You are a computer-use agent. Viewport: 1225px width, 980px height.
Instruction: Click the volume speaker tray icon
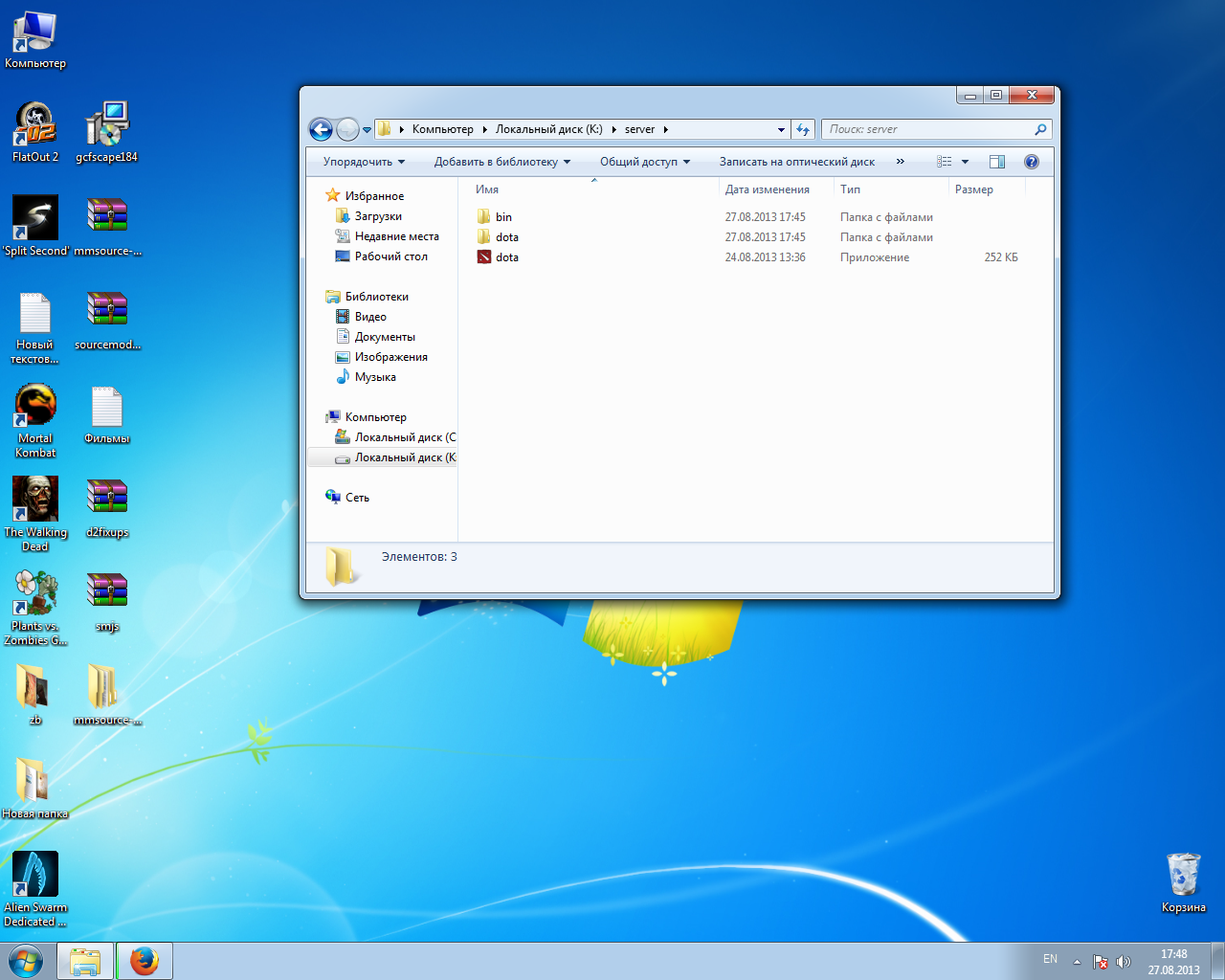1124,962
